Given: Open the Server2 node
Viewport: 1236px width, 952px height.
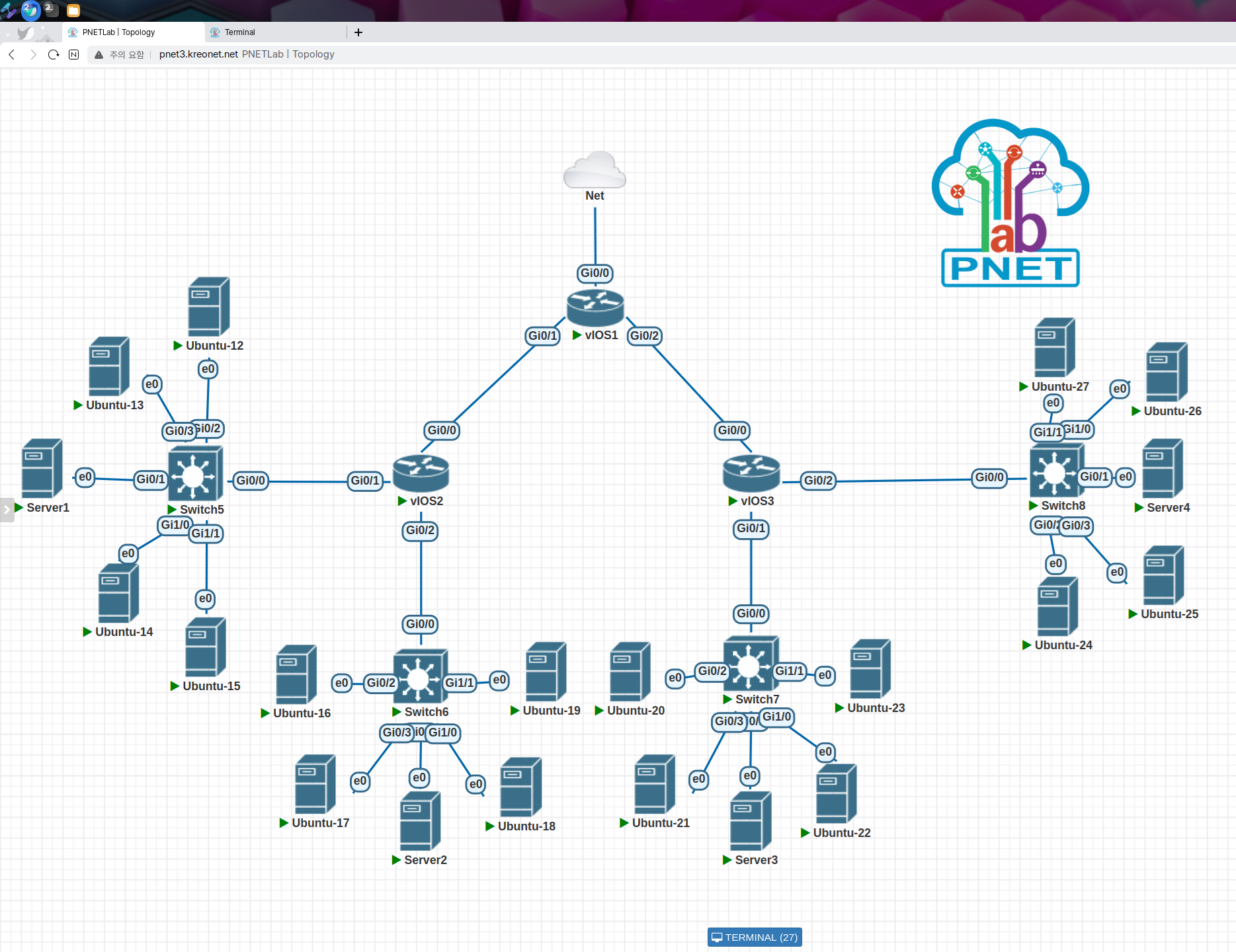Looking at the screenshot, I should click(420, 820).
